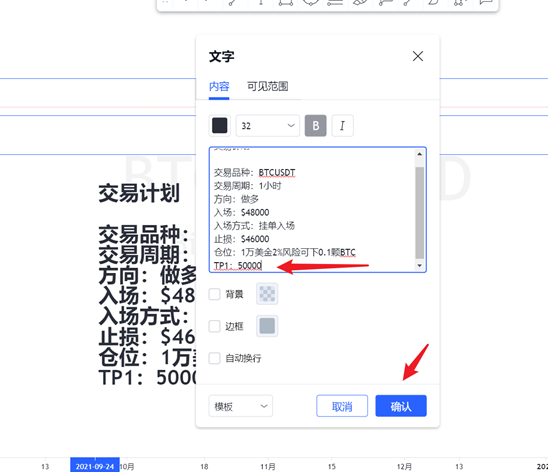
Task: Select the 内容 tab
Action: (219, 86)
